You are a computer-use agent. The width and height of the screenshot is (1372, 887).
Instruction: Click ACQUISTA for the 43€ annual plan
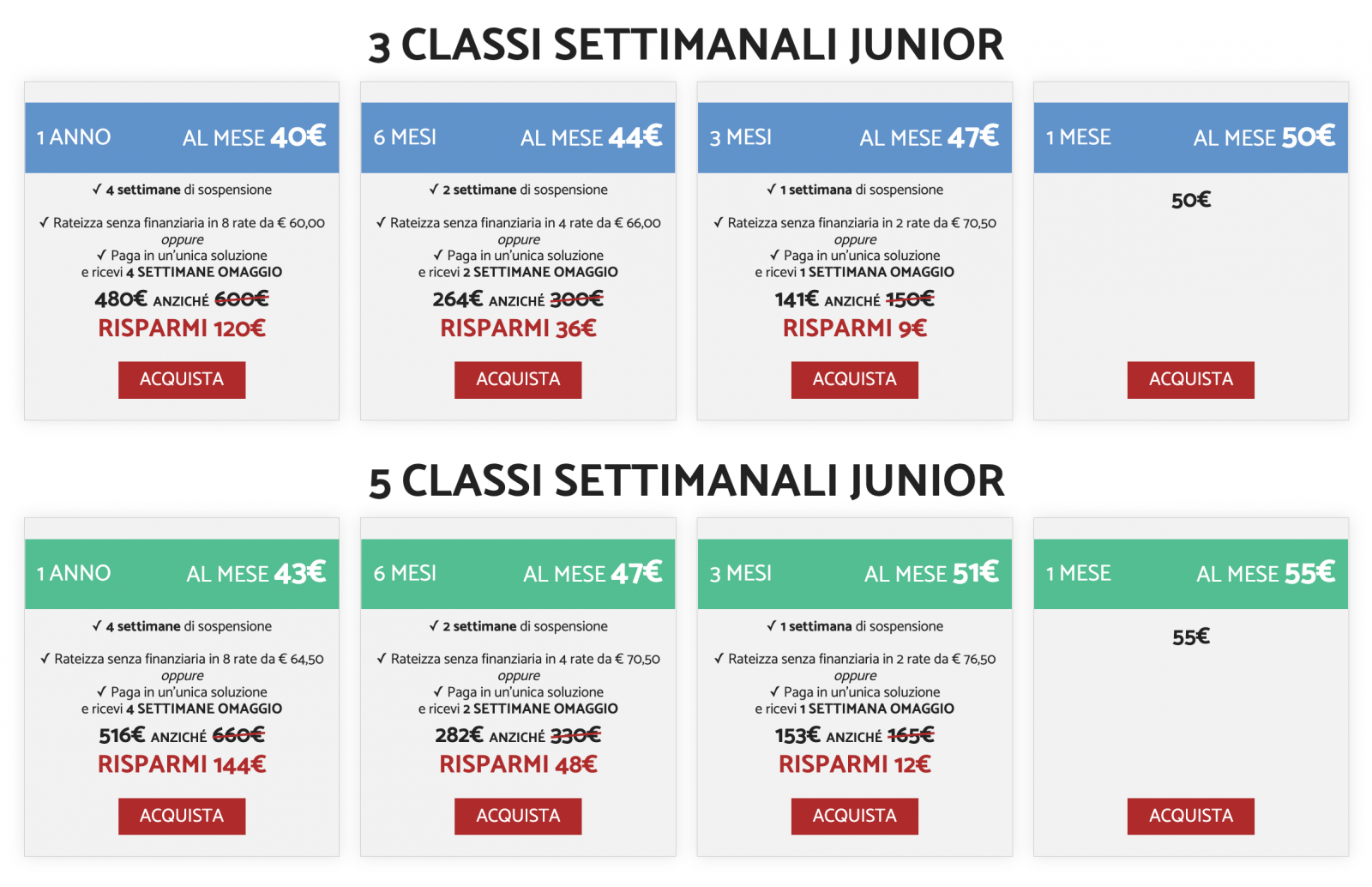click(x=182, y=816)
